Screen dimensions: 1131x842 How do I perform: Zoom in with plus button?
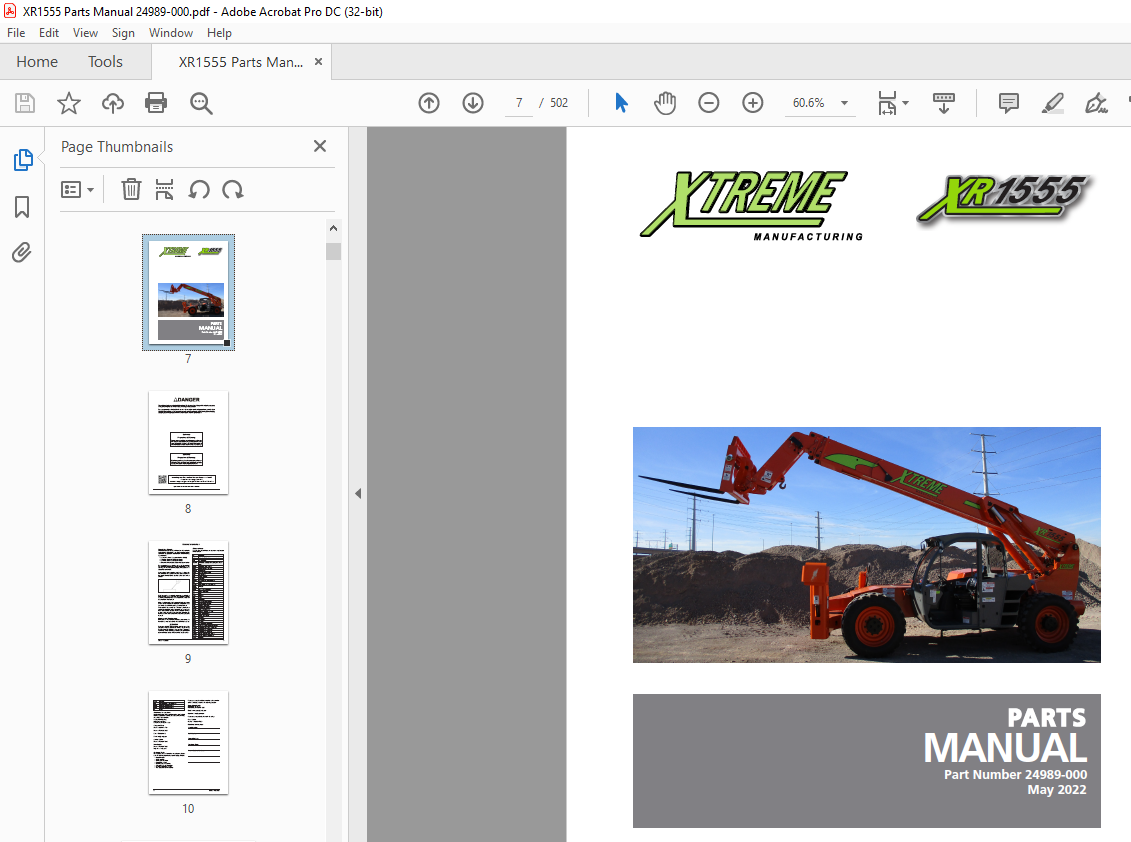(x=752, y=103)
